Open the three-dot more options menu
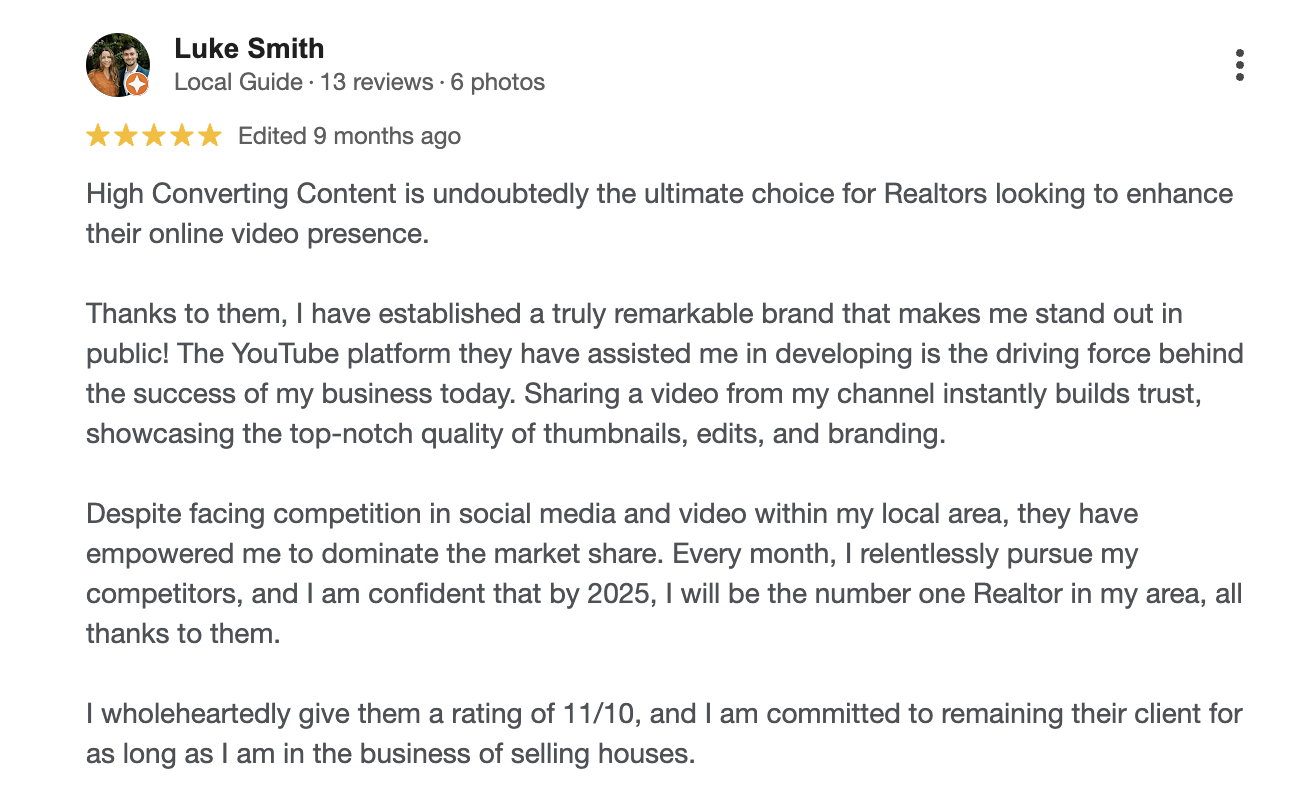This screenshot has width=1312, height=786. 1240,65
